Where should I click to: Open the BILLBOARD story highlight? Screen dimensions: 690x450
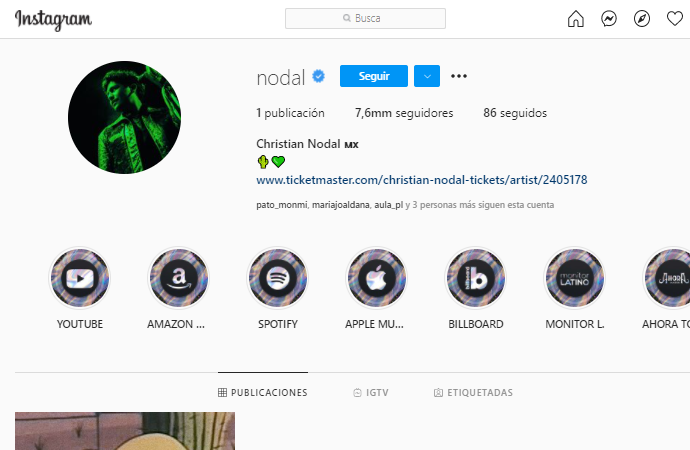(476, 278)
